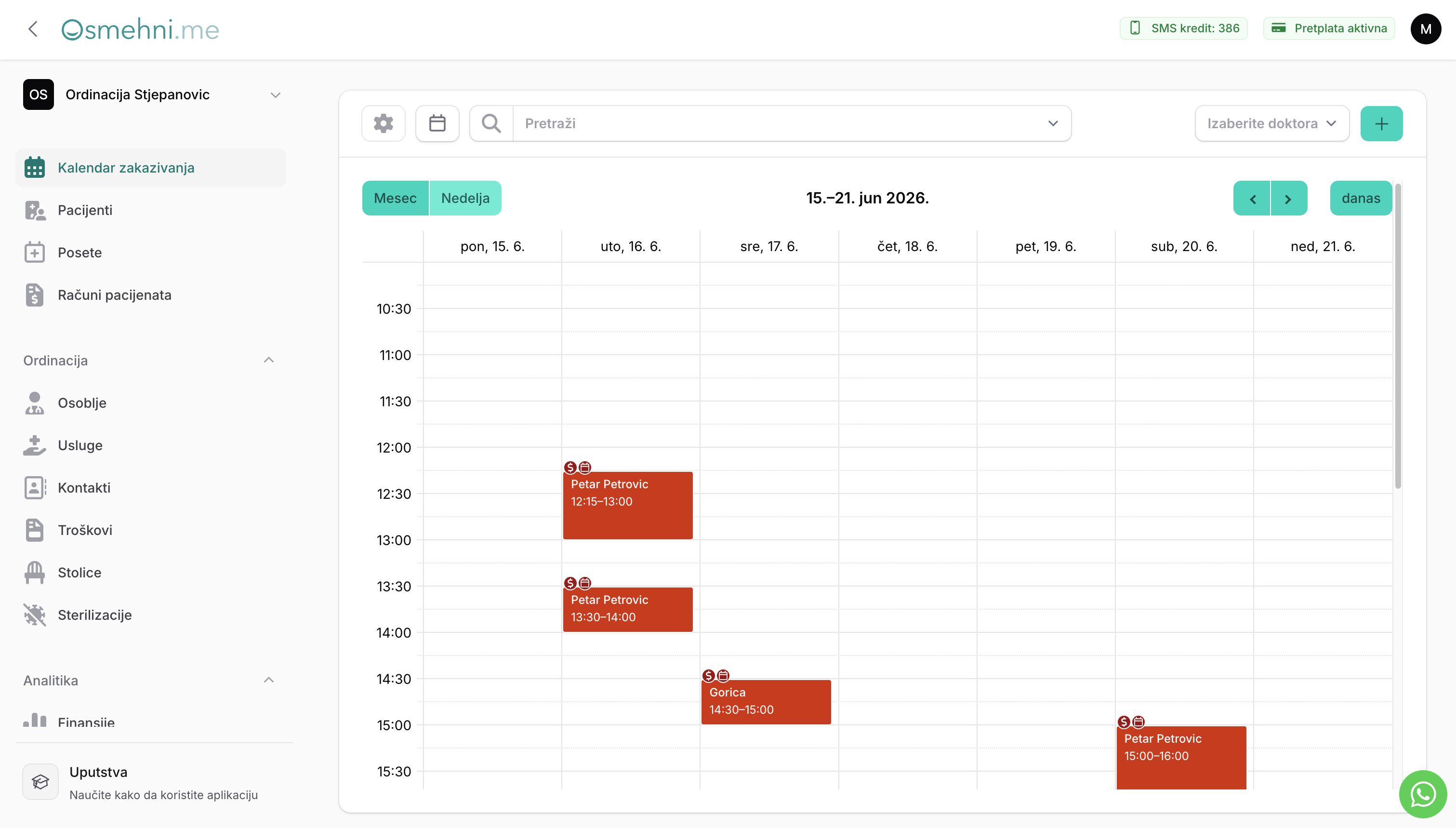This screenshot has width=1456, height=828.
Task: Click the Stolice chair icon
Action: (x=35, y=572)
